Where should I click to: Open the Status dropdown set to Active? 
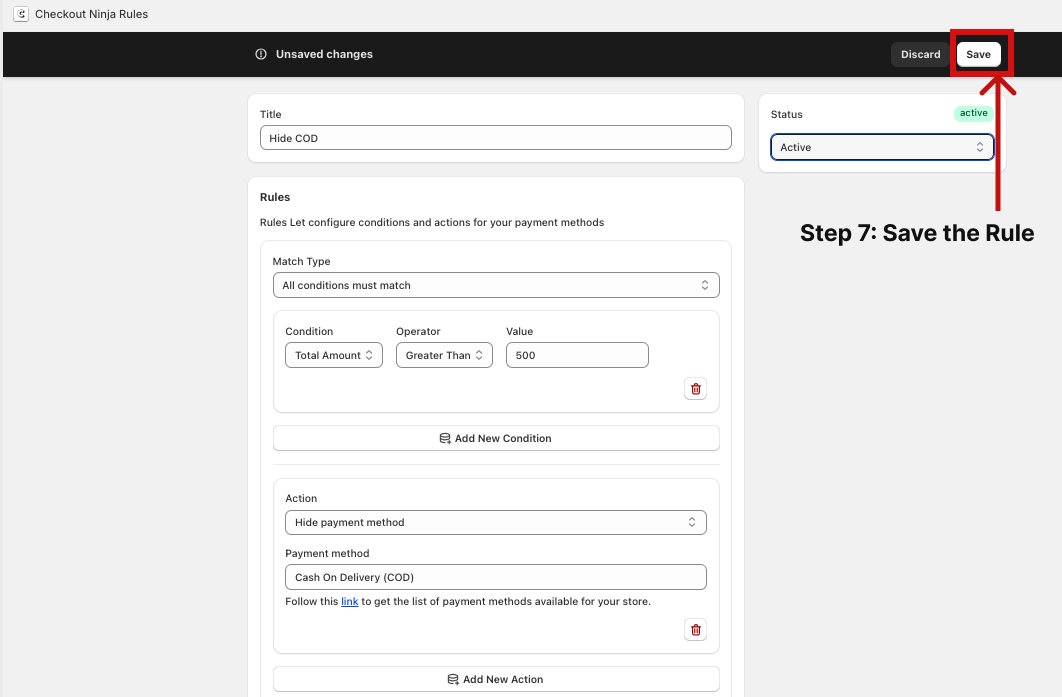[882, 147]
